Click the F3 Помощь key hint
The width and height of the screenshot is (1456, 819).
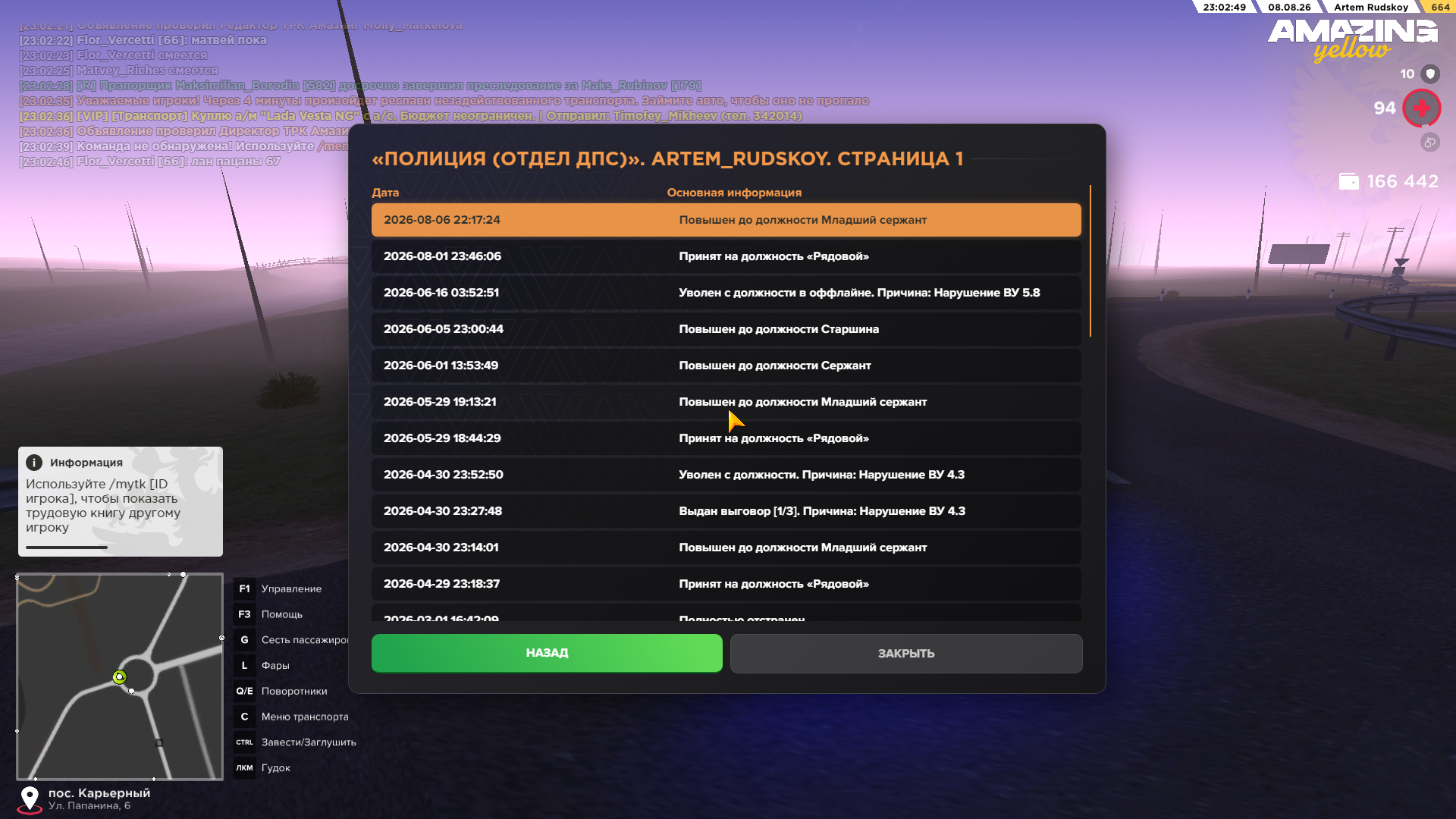point(269,614)
